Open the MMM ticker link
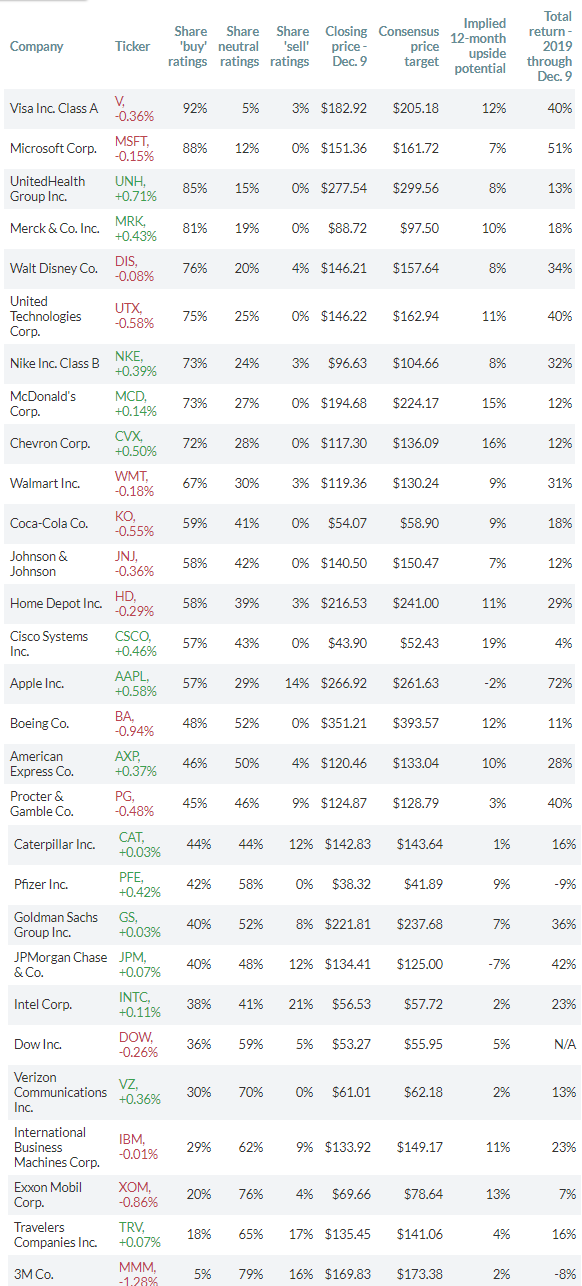The width and height of the screenshot is (582, 1286). pos(136,1267)
